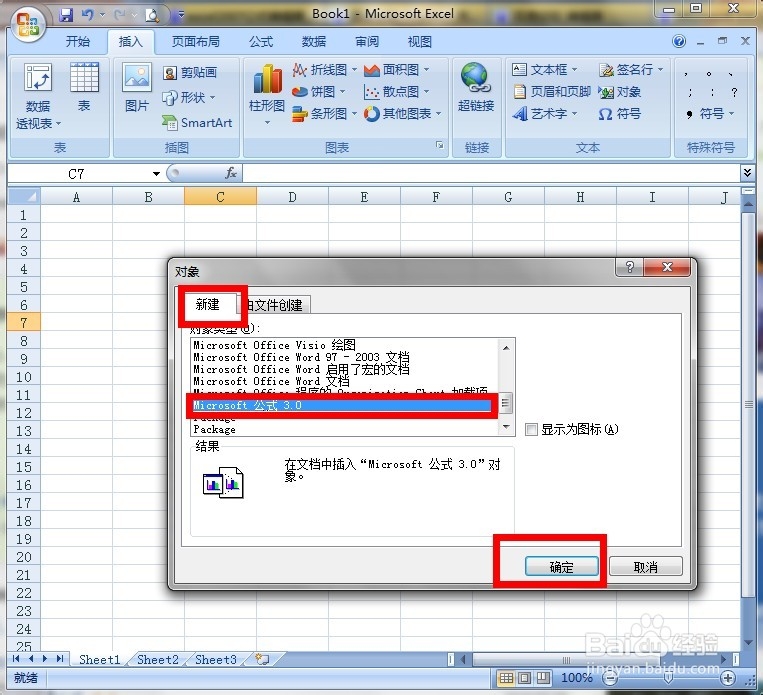Undo the last action

[x=87, y=15]
